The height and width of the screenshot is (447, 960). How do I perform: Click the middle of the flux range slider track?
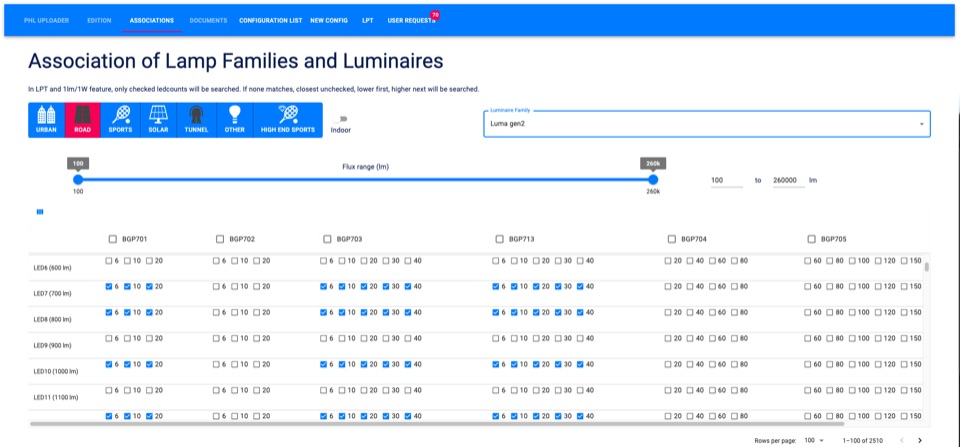point(366,179)
